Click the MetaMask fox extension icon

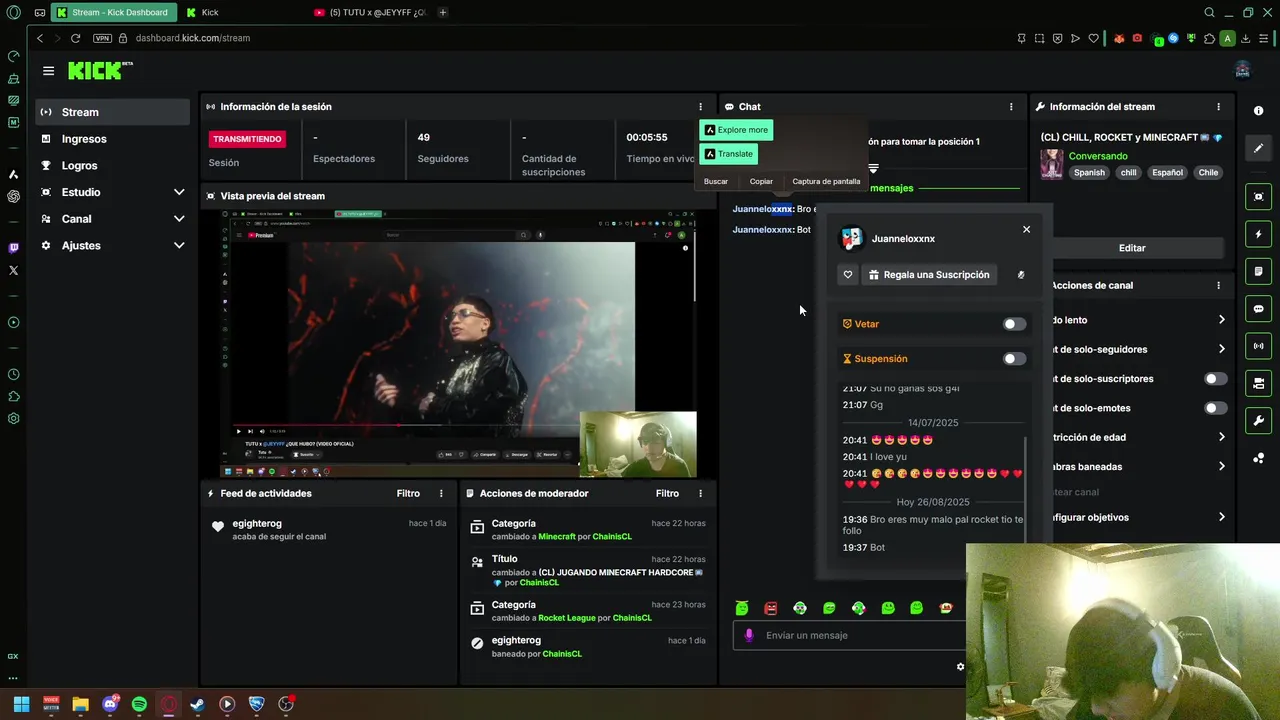tap(1119, 38)
